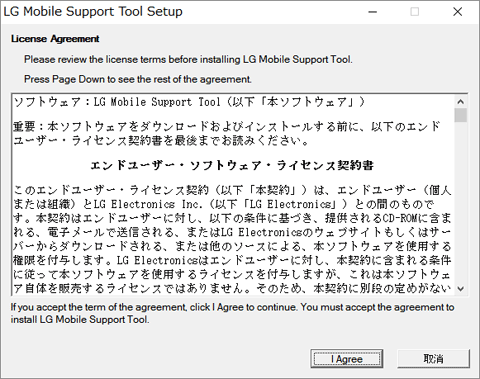This screenshot has width=480, height=379.
Task: Click the license scrollbar up arrow
Action: click(x=461, y=102)
